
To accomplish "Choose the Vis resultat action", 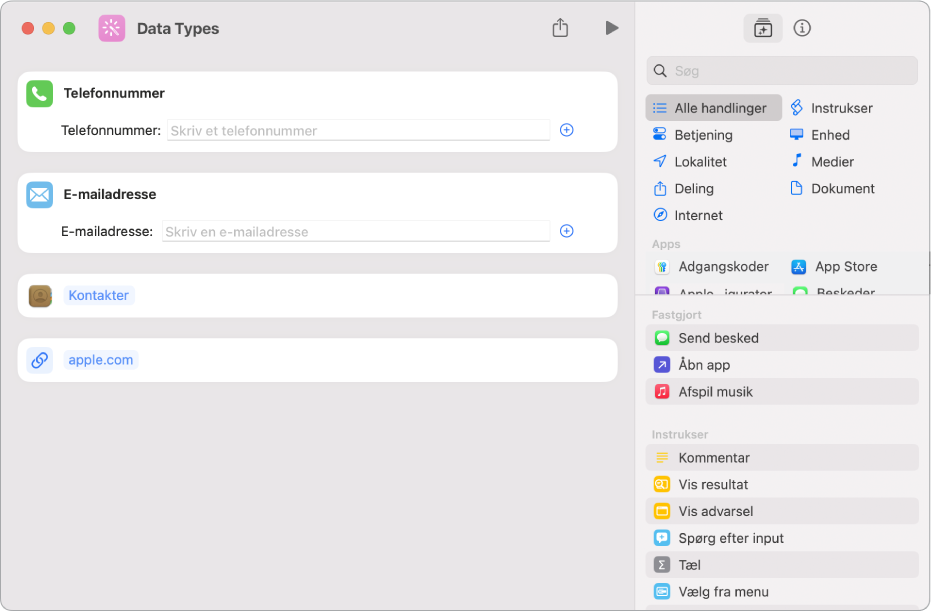I will click(x=782, y=484).
